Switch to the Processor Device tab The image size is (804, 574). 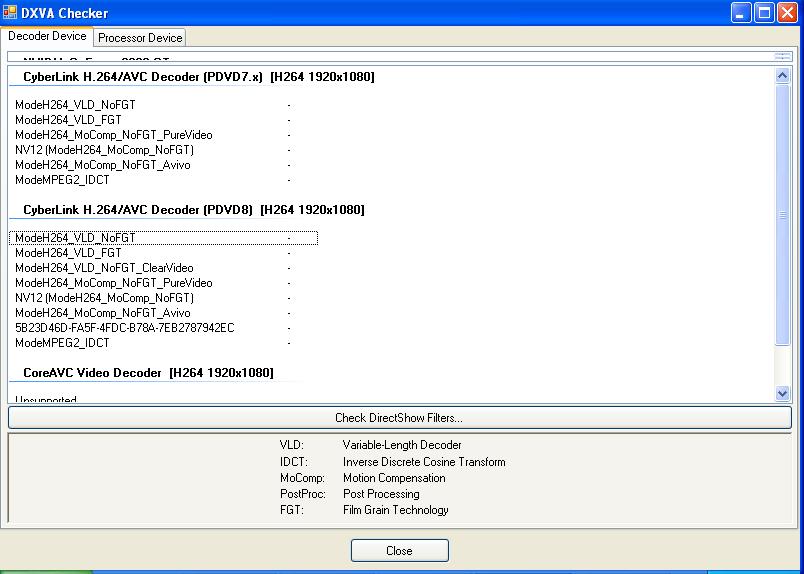(140, 38)
